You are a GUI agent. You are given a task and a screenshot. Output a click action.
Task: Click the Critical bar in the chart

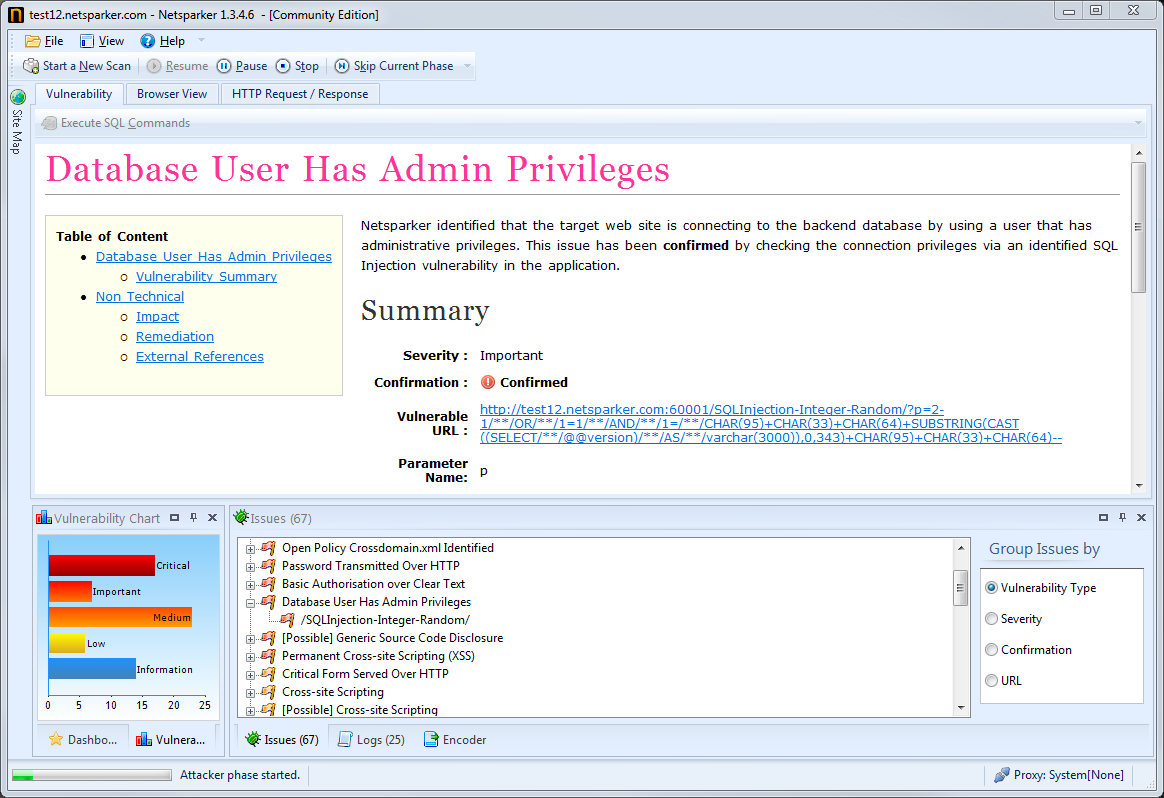(102, 566)
